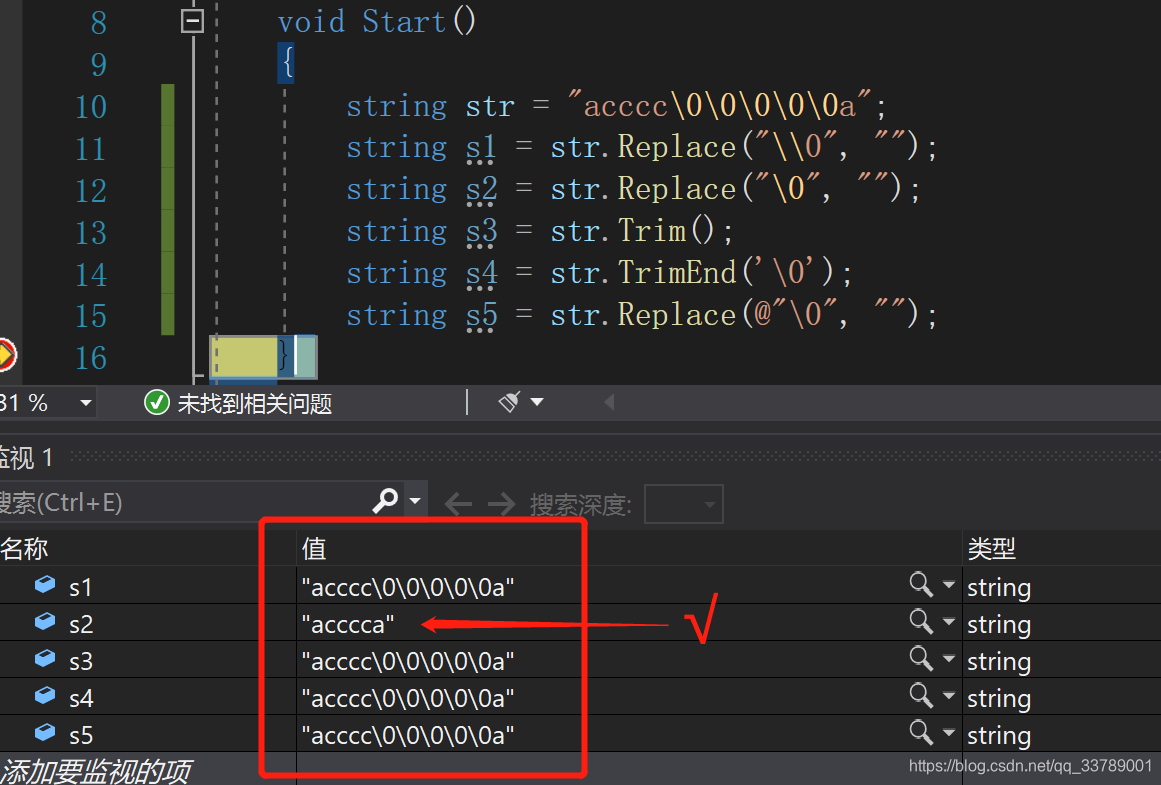
Task: Click the search magnifier icon in Watch panel
Action: click(x=385, y=501)
